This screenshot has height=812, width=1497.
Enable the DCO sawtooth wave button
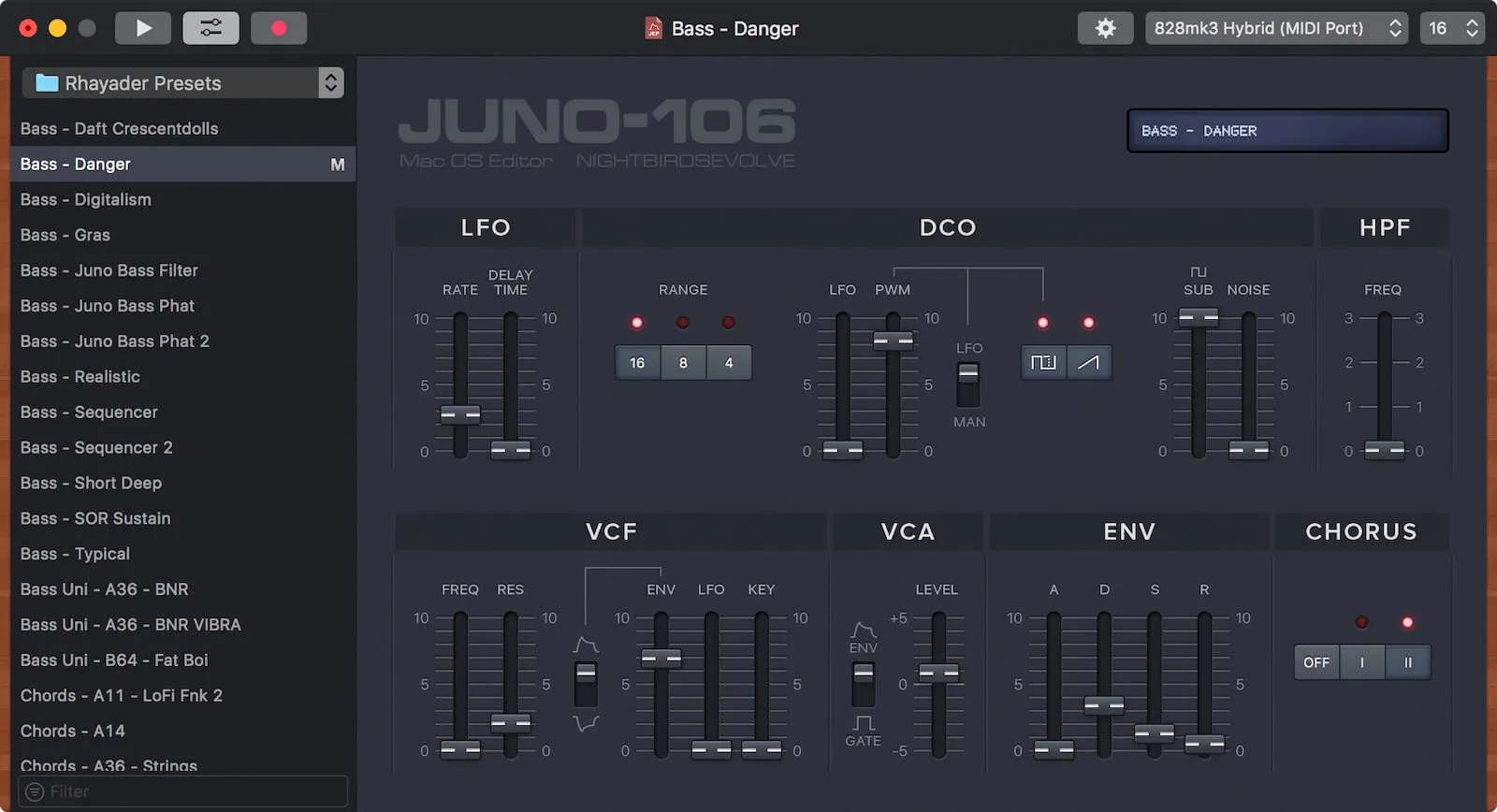tap(1088, 362)
